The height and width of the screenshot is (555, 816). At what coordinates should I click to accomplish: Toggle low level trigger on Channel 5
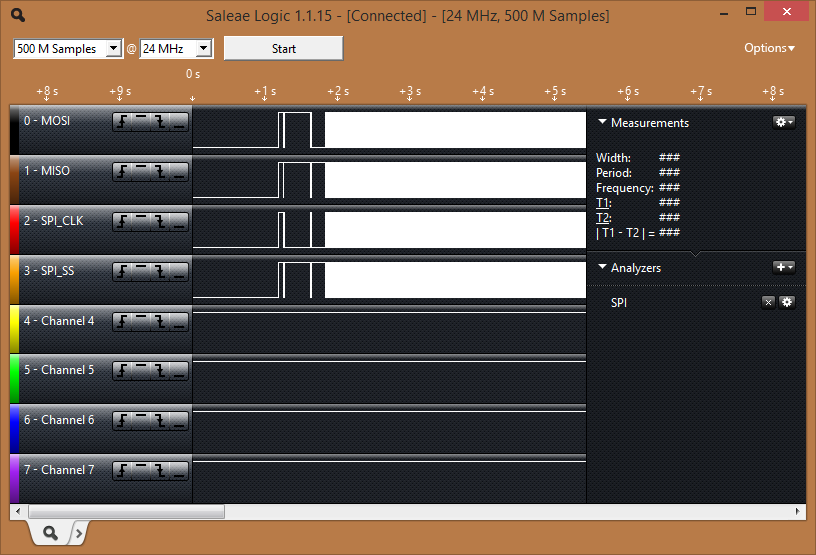tap(179, 371)
